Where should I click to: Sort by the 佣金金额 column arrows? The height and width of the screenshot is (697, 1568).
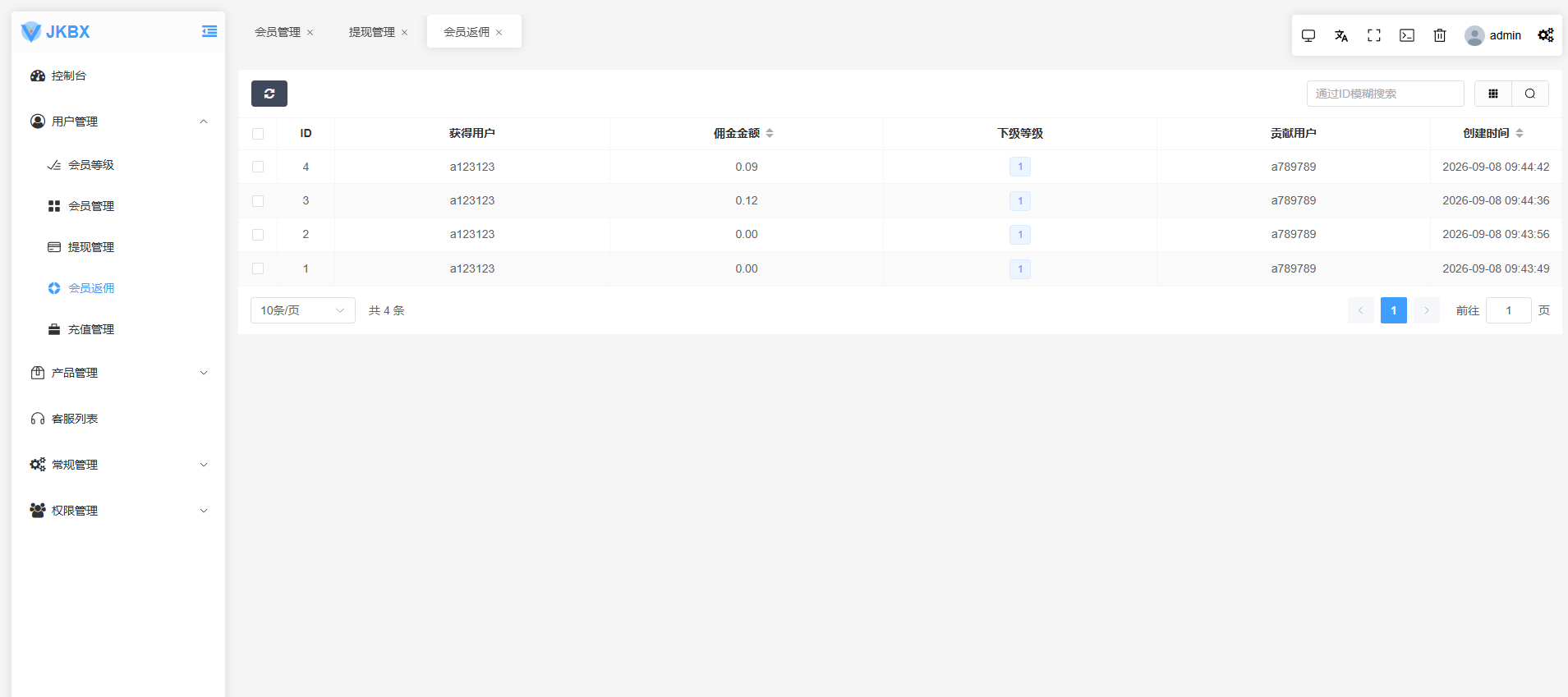point(770,133)
